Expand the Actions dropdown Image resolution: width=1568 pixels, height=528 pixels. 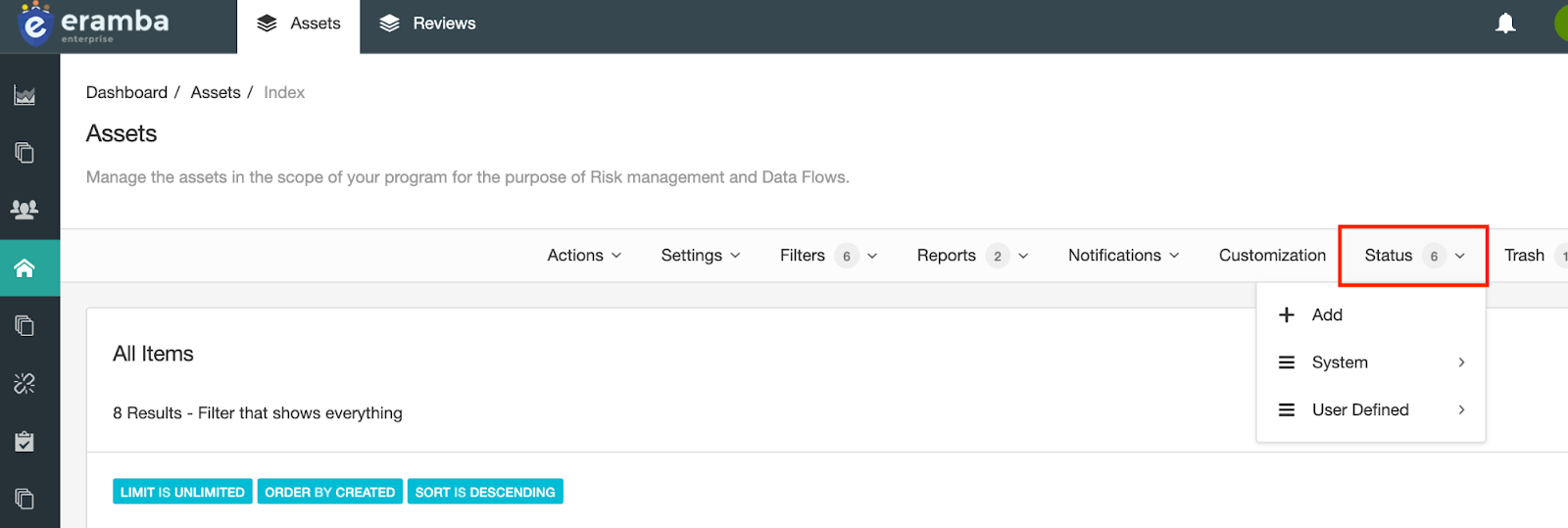[584, 256]
